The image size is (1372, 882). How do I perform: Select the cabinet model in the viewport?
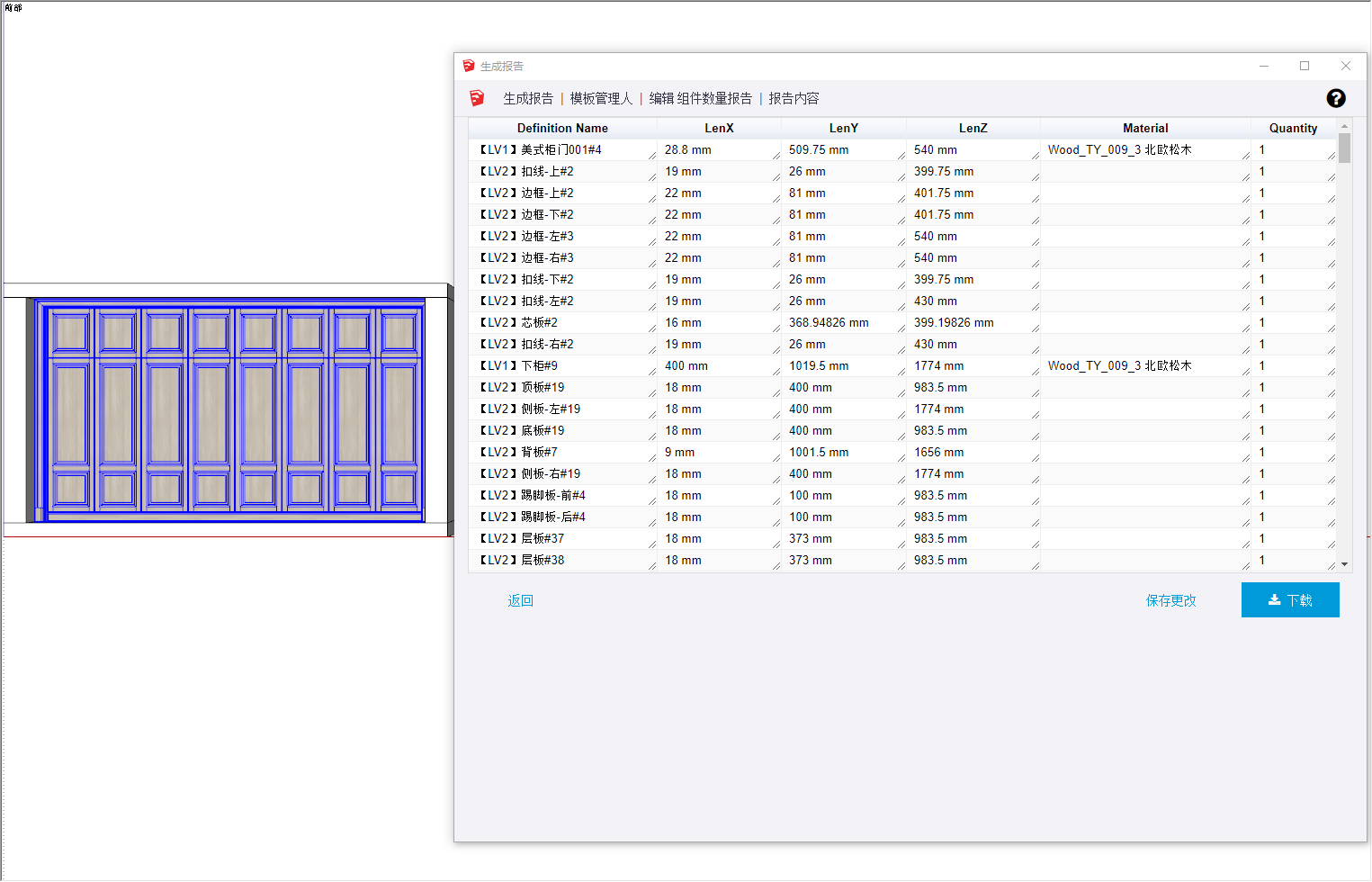[x=229, y=410]
